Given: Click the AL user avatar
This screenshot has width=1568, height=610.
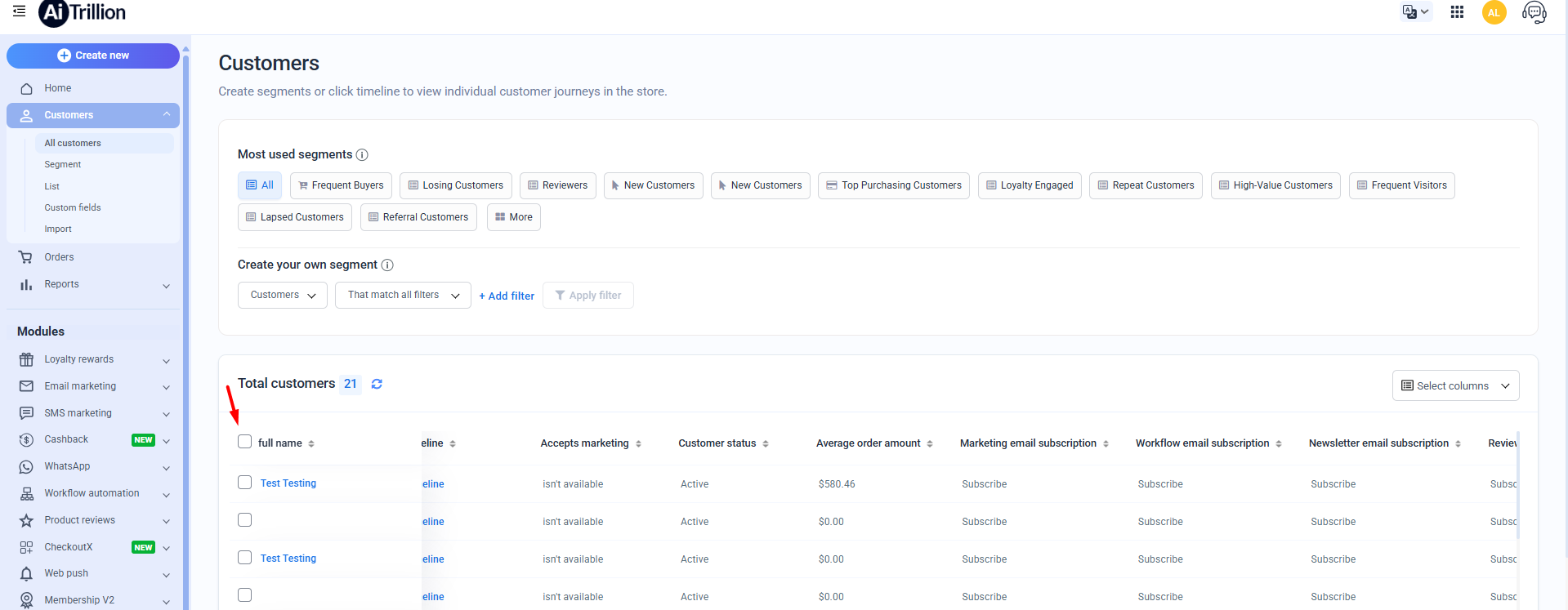Looking at the screenshot, I should [x=1494, y=12].
